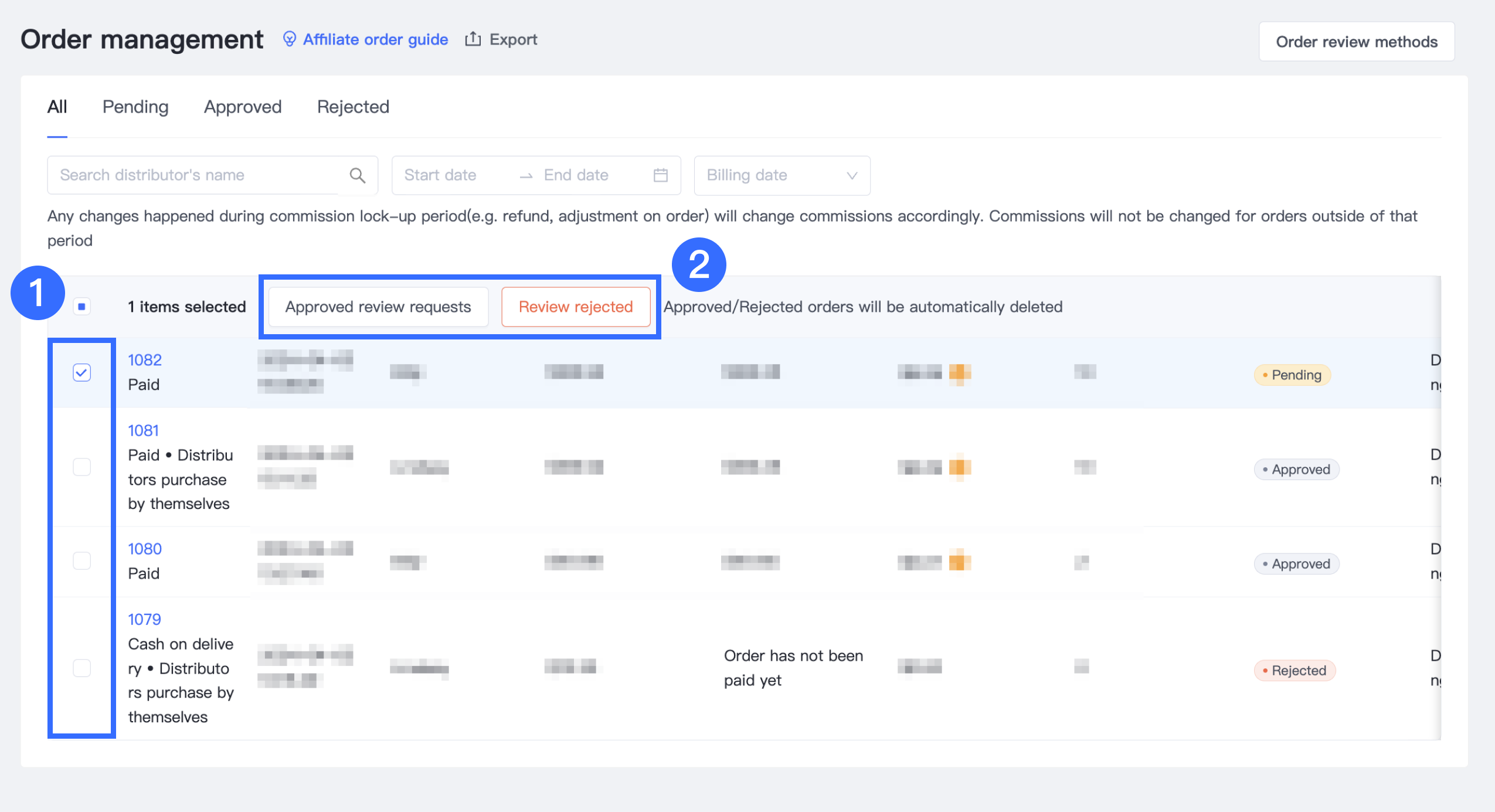Open the Affiliate order guide link
1495x812 pixels.
375,39
